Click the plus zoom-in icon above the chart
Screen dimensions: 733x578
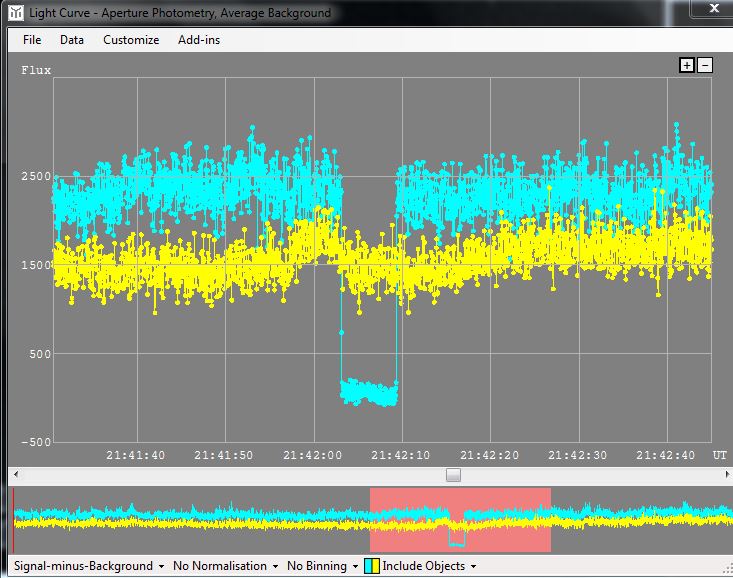(687, 65)
